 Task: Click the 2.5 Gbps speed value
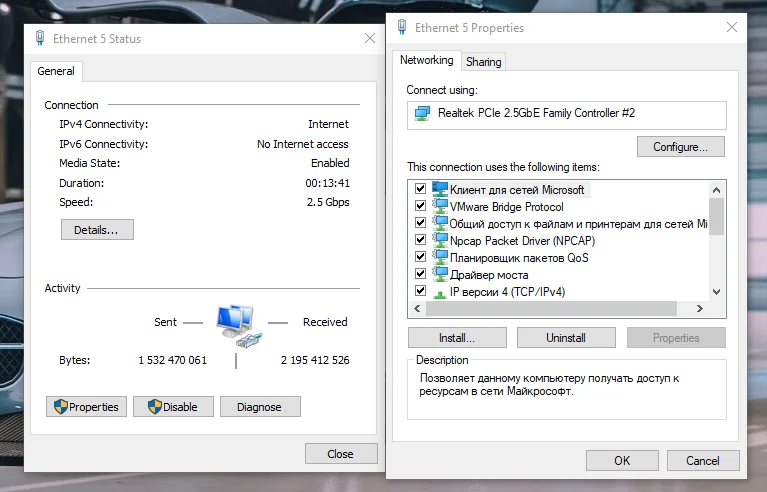pos(328,202)
